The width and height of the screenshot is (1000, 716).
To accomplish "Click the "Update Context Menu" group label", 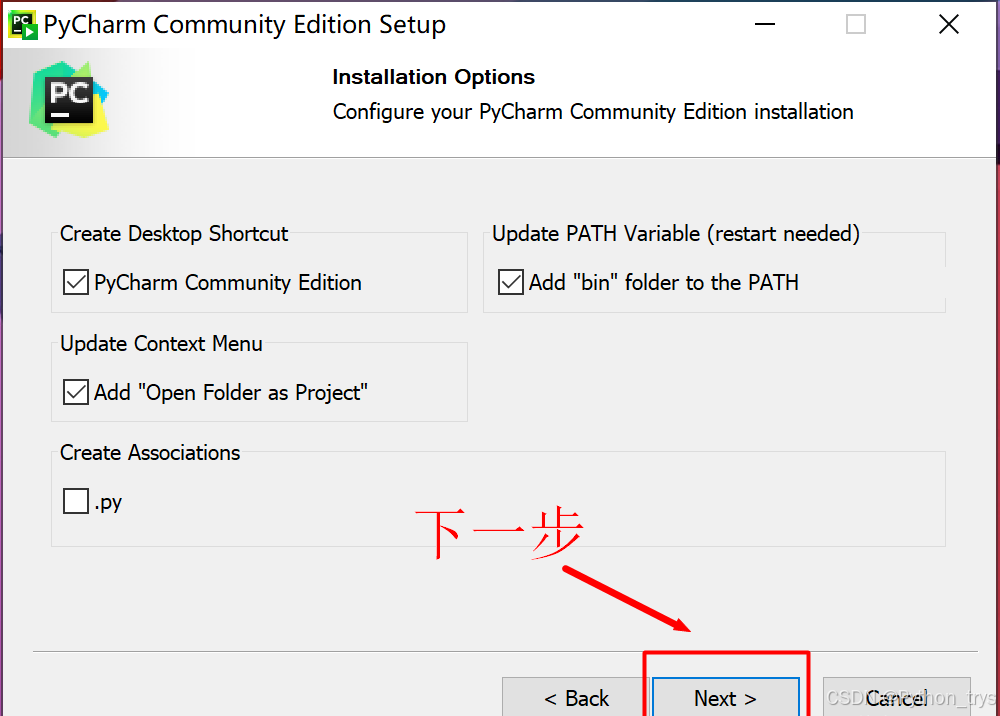I will coord(161,344).
